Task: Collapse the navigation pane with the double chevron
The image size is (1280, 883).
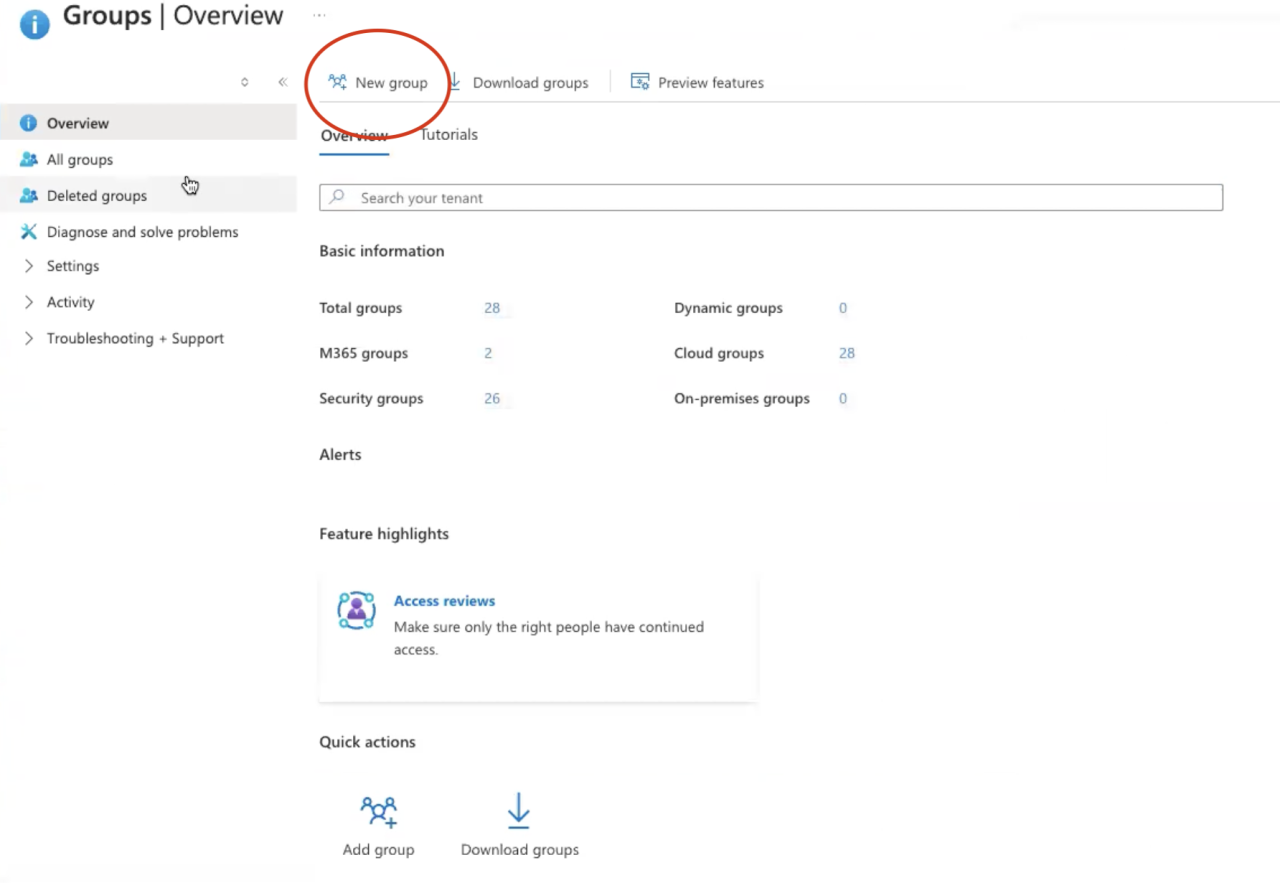Action: pyautogui.click(x=282, y=82)
